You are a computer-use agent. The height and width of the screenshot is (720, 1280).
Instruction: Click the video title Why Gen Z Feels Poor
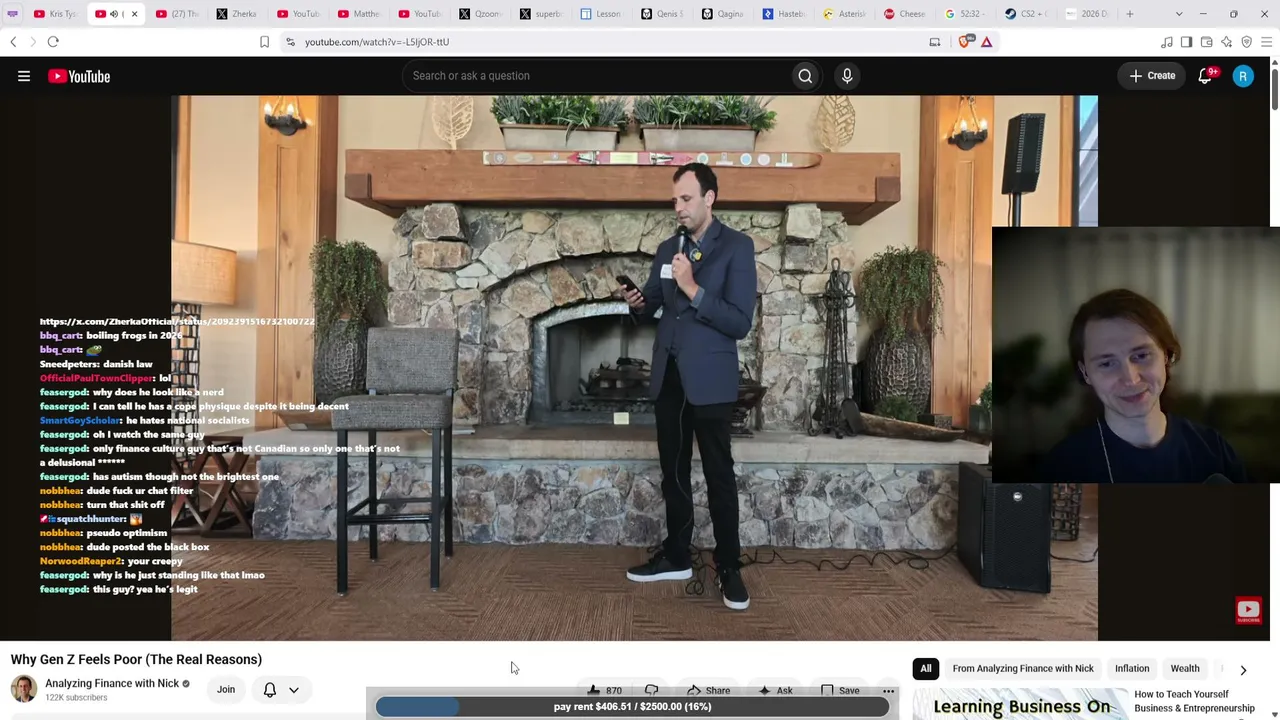(136, 660)
